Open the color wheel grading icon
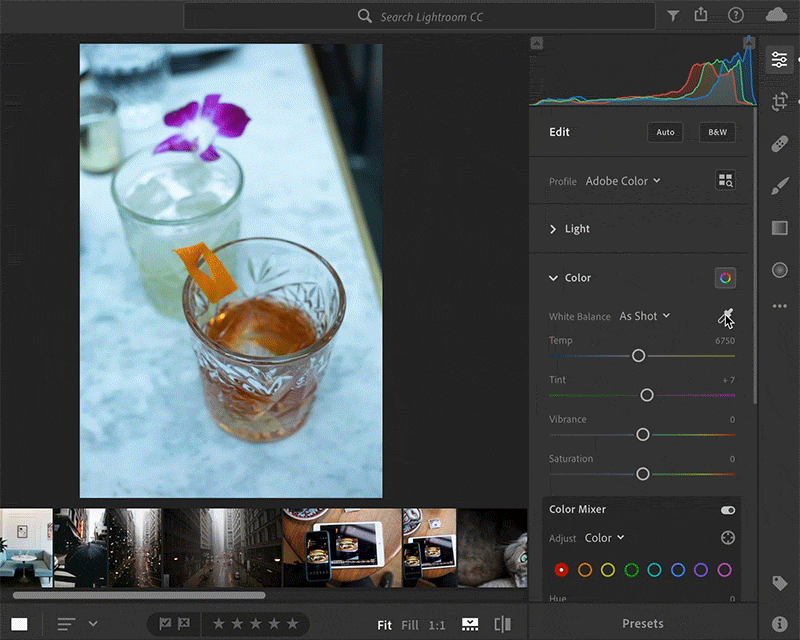800x640 pixels. (726, 278)
